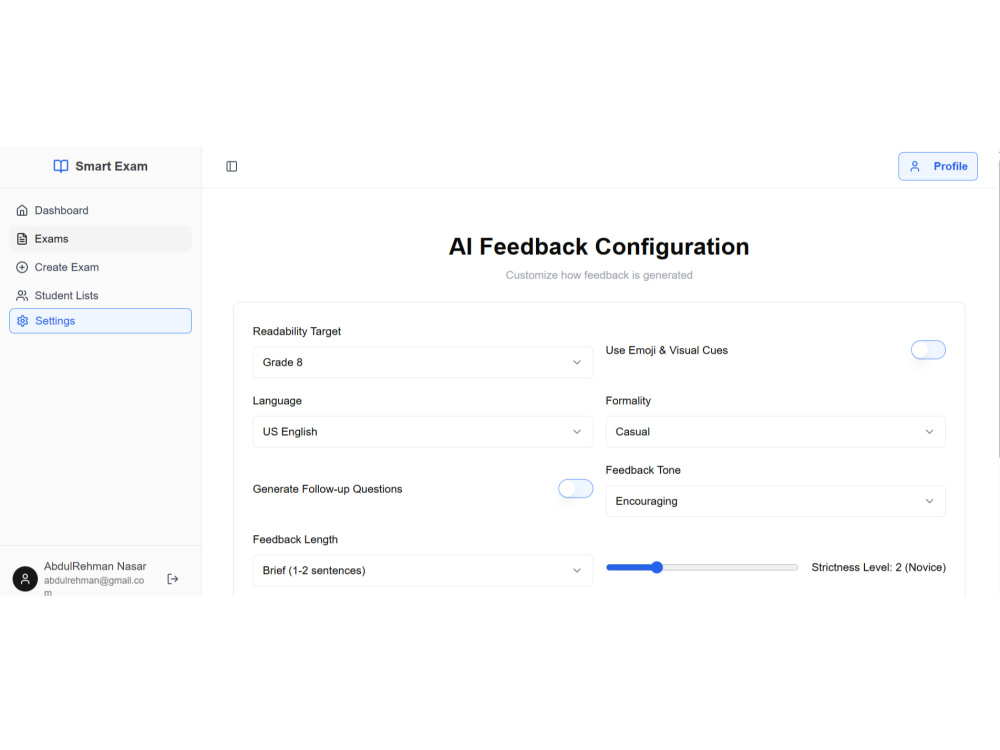
Task: Click the logout arrow icon
Action: point(172,579)
